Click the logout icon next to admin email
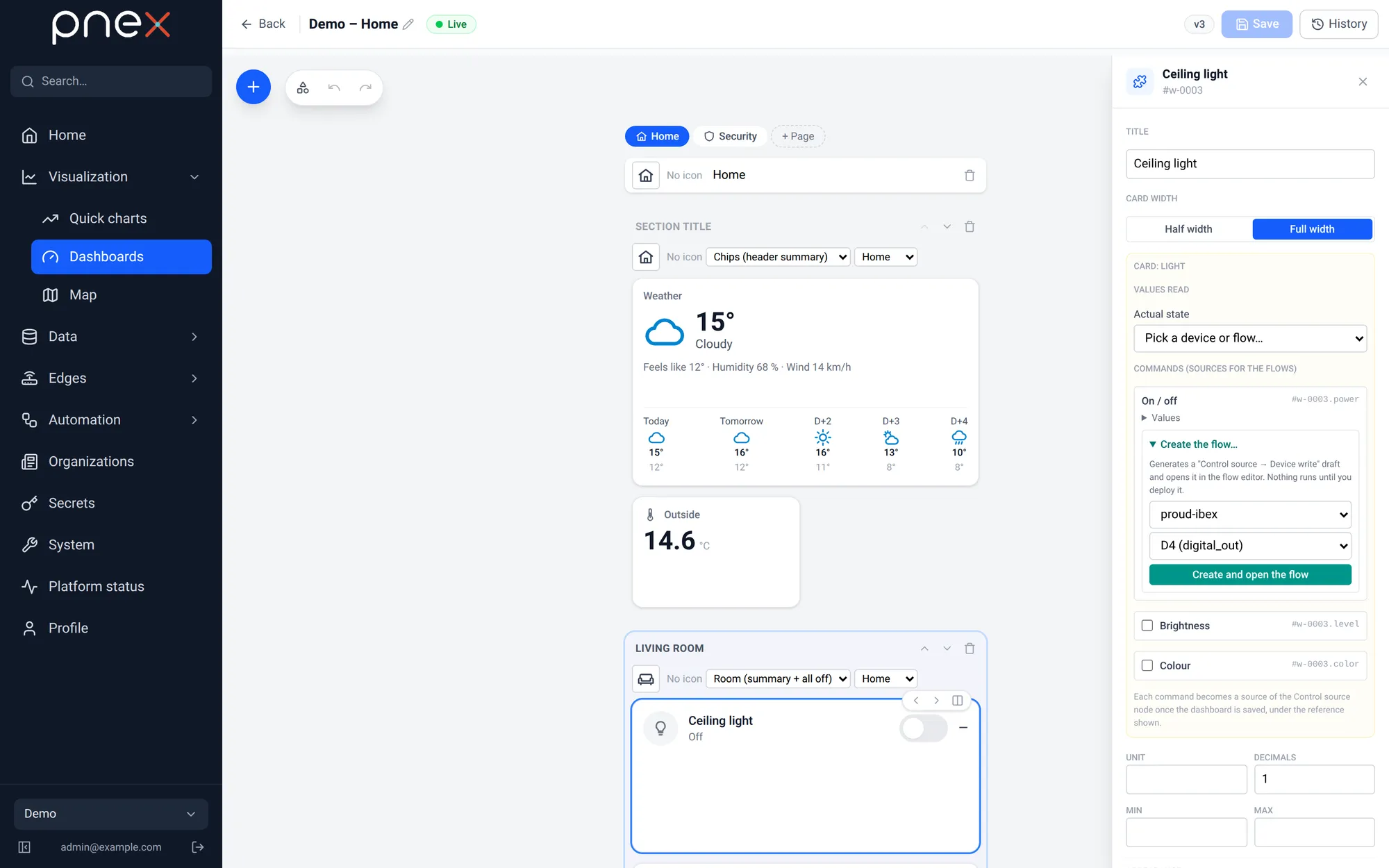This screenshot has height=868, width=1389. pos(198,847)
